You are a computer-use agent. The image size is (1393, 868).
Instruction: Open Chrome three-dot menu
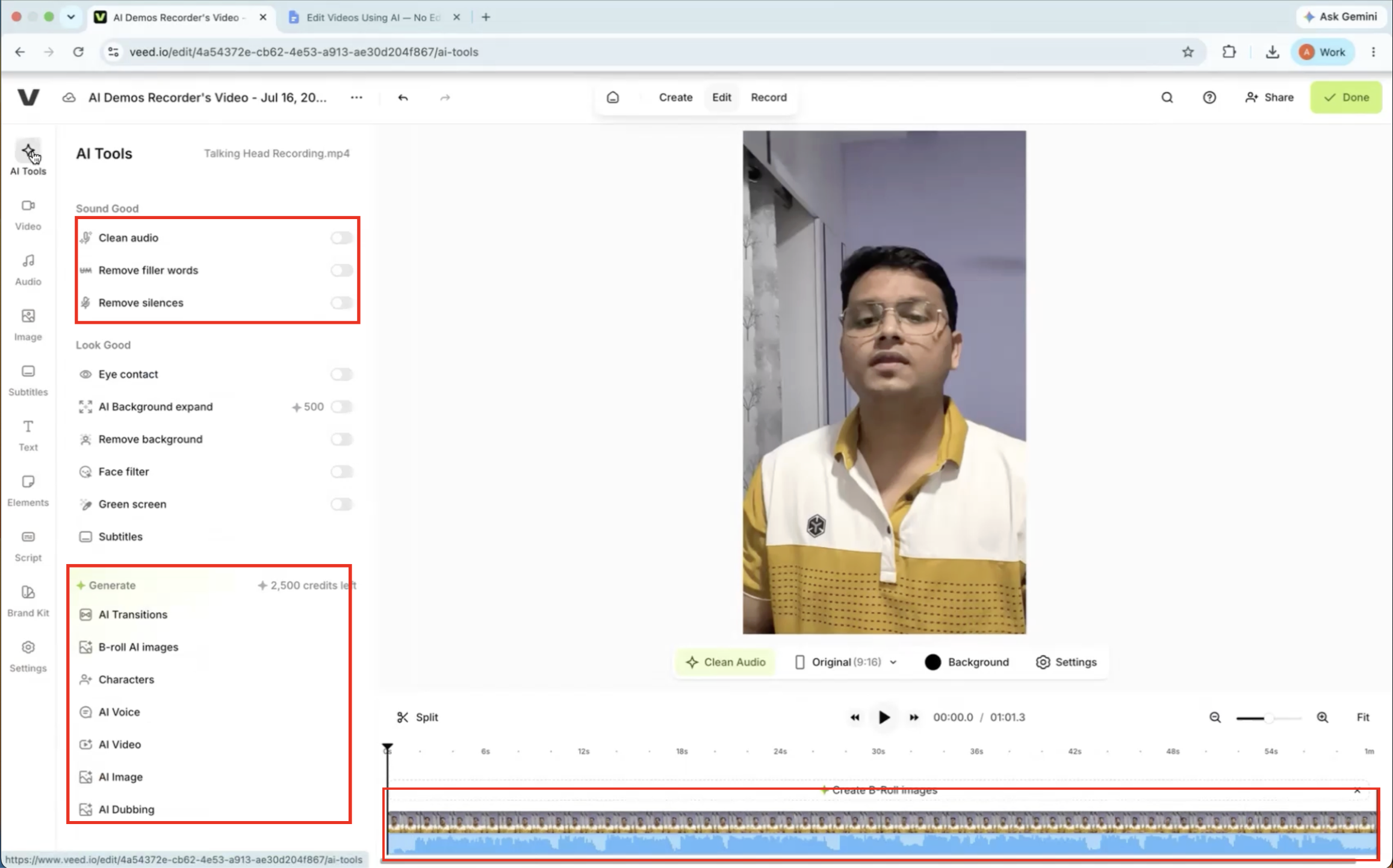pyautogui.click(x=1373, y=52)
